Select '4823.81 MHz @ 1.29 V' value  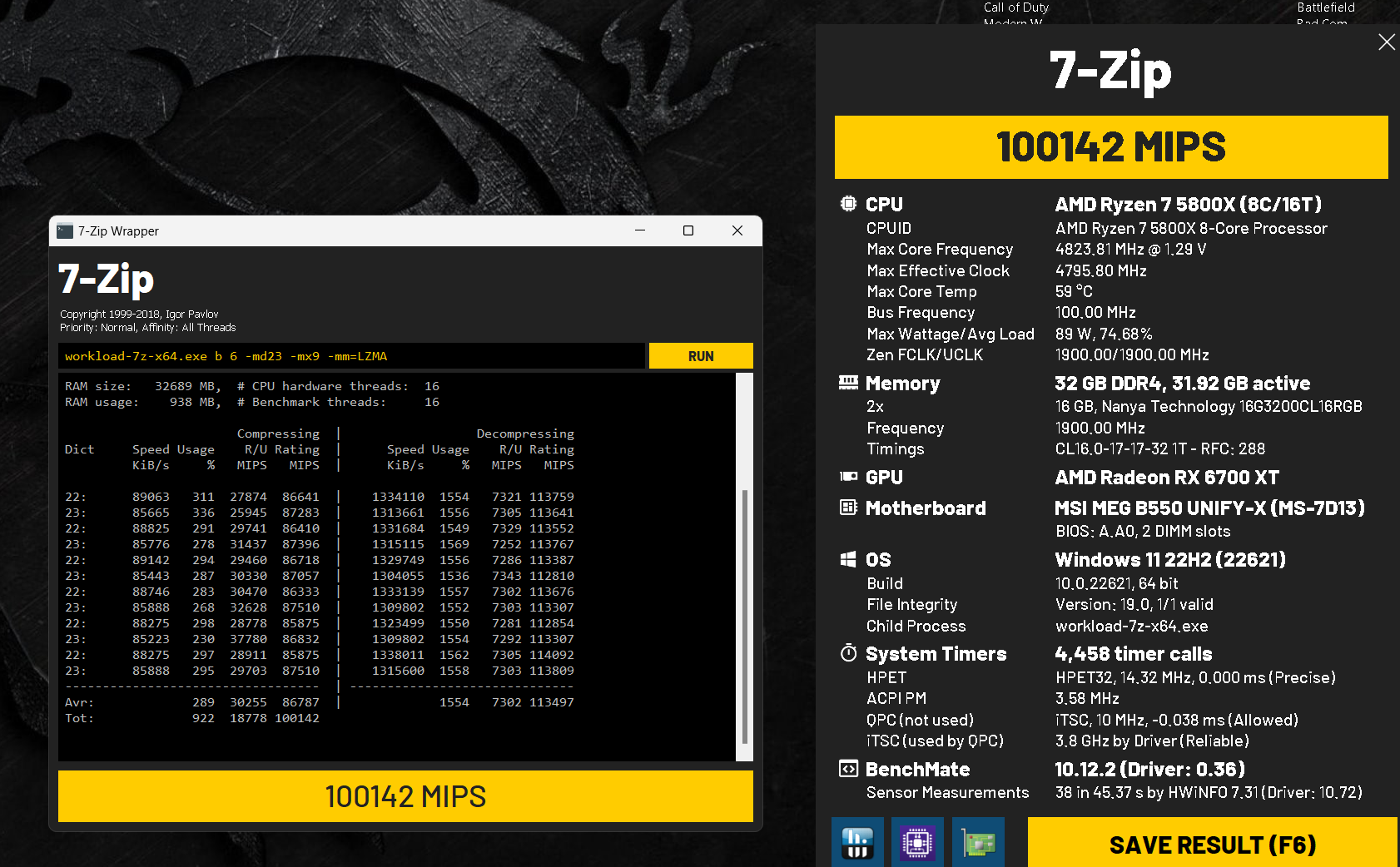point(1130,249)
